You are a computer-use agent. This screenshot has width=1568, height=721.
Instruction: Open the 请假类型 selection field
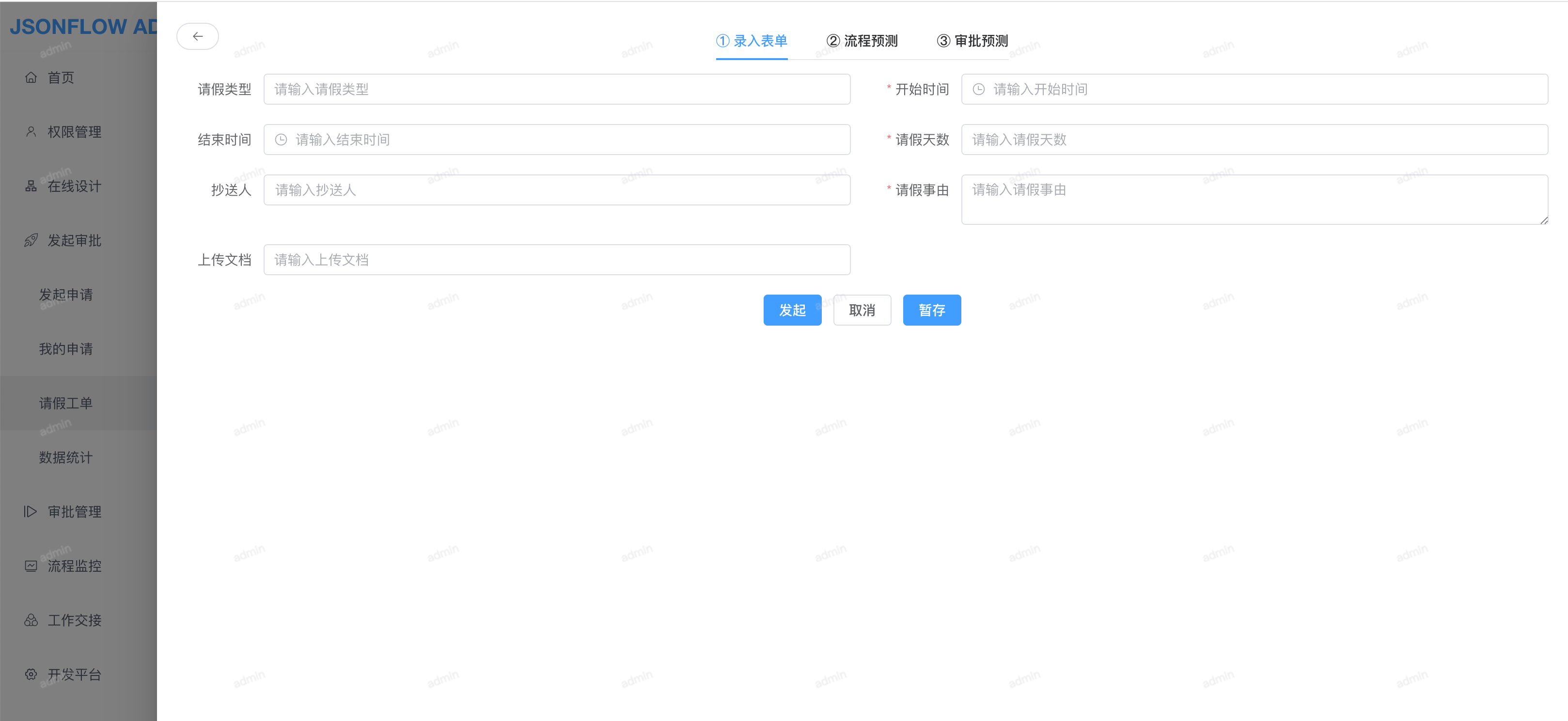tap(556, 90)
